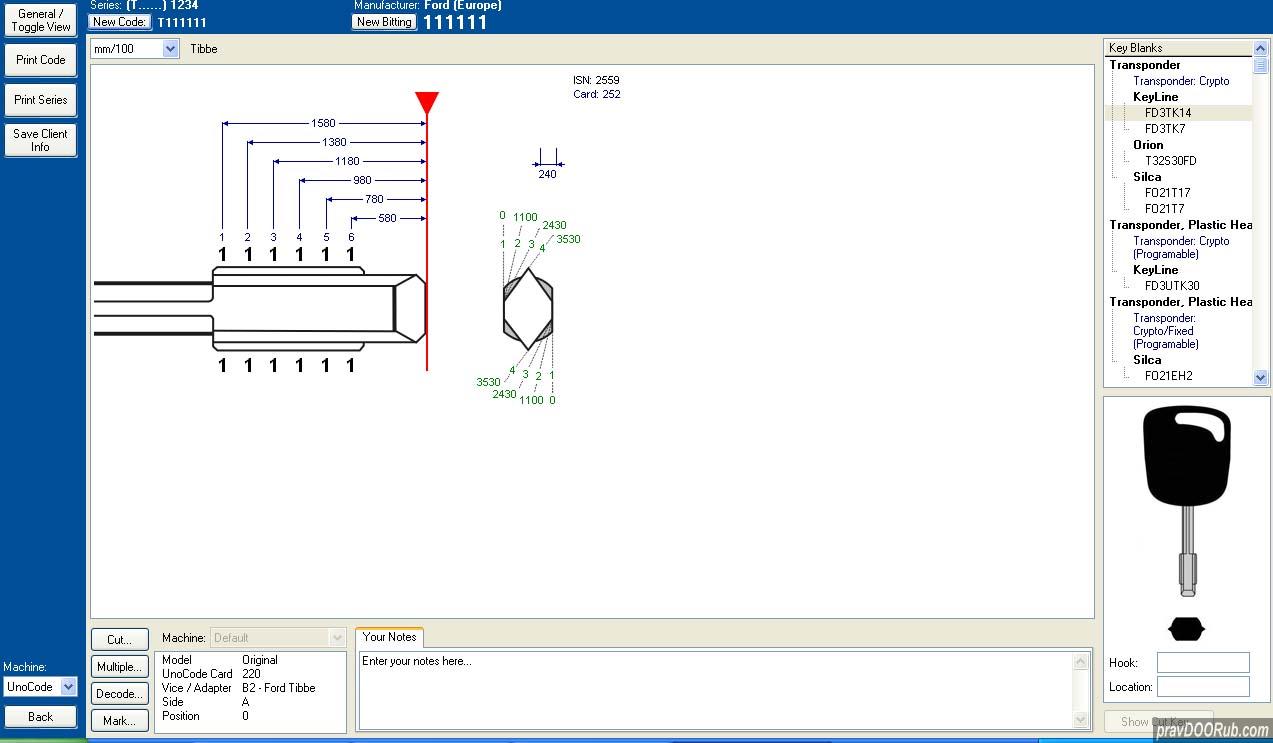Image resolution: width=1273 pixels, height=743 pixels.
Task: Click the Hook input field
Action: [x=1203, y=663]
